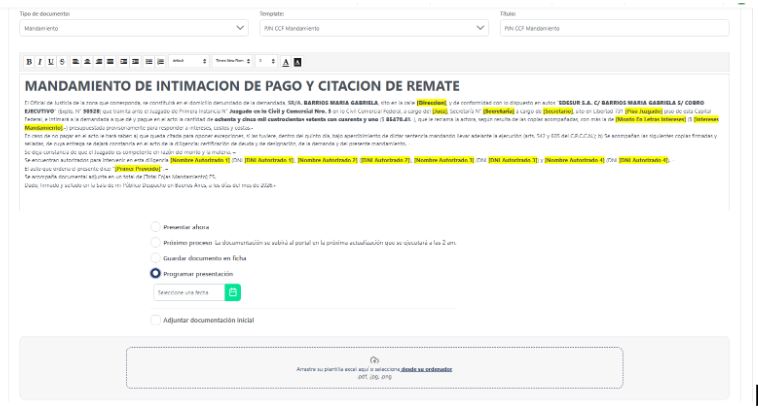
Task: Enable 'Adjuntar documentación inicial' checkbox
Action: (x=155, y=319)
